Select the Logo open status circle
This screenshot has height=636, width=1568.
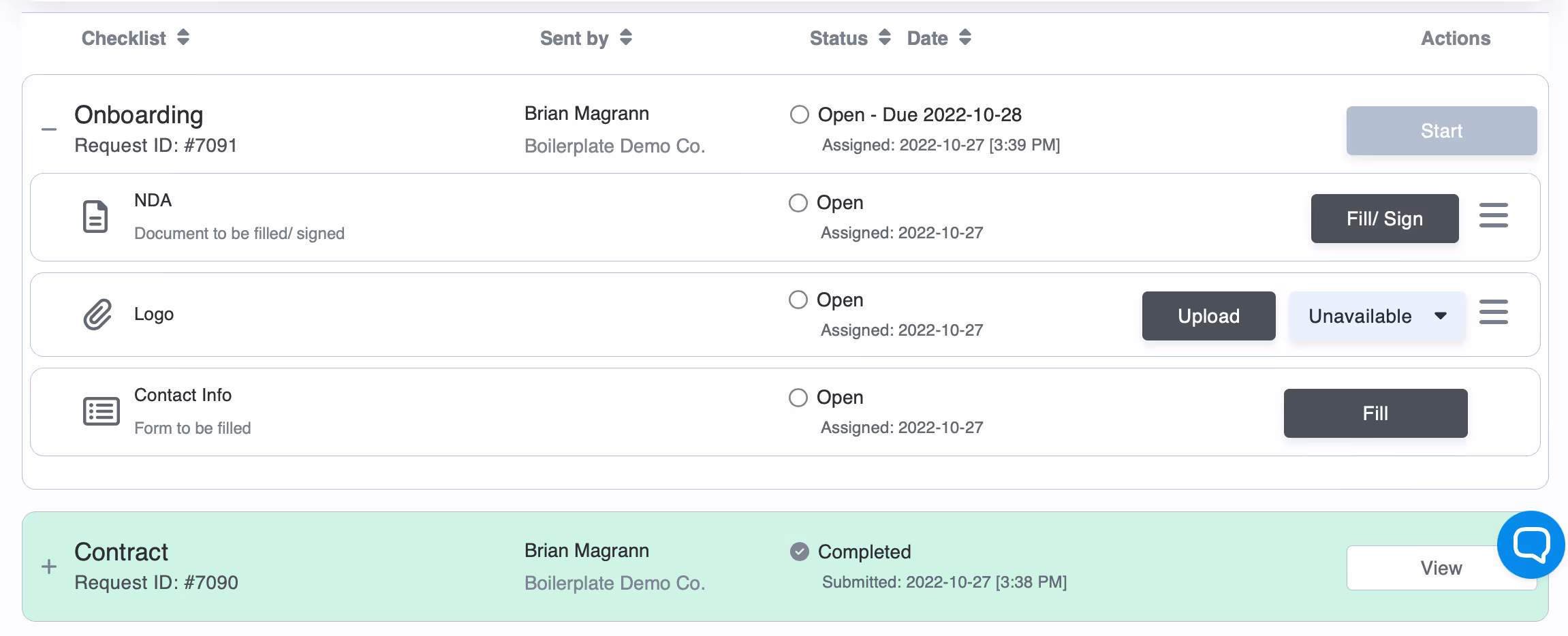798,300
